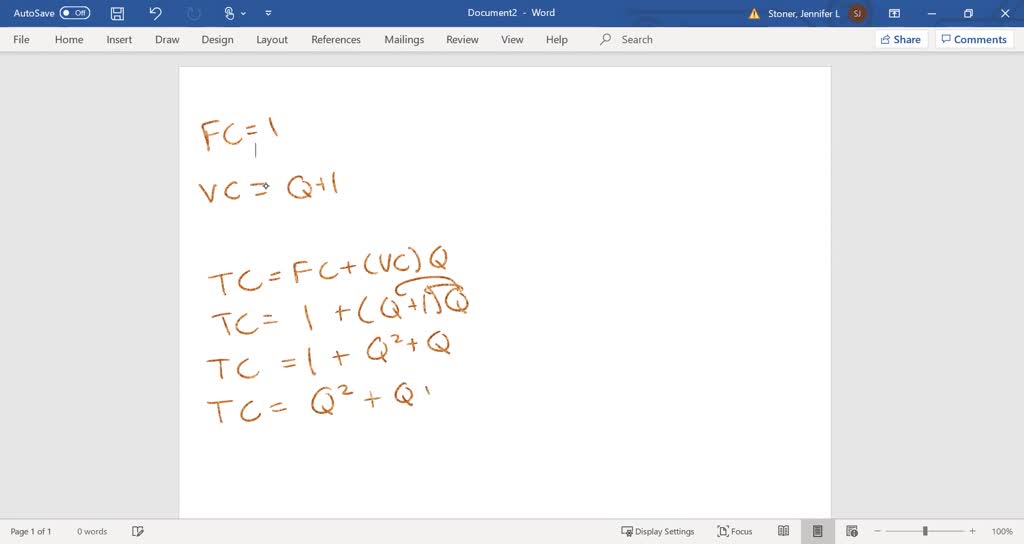Switch to References tab
This screenshot has width=1024, height=544.
(x=336, y=39)
